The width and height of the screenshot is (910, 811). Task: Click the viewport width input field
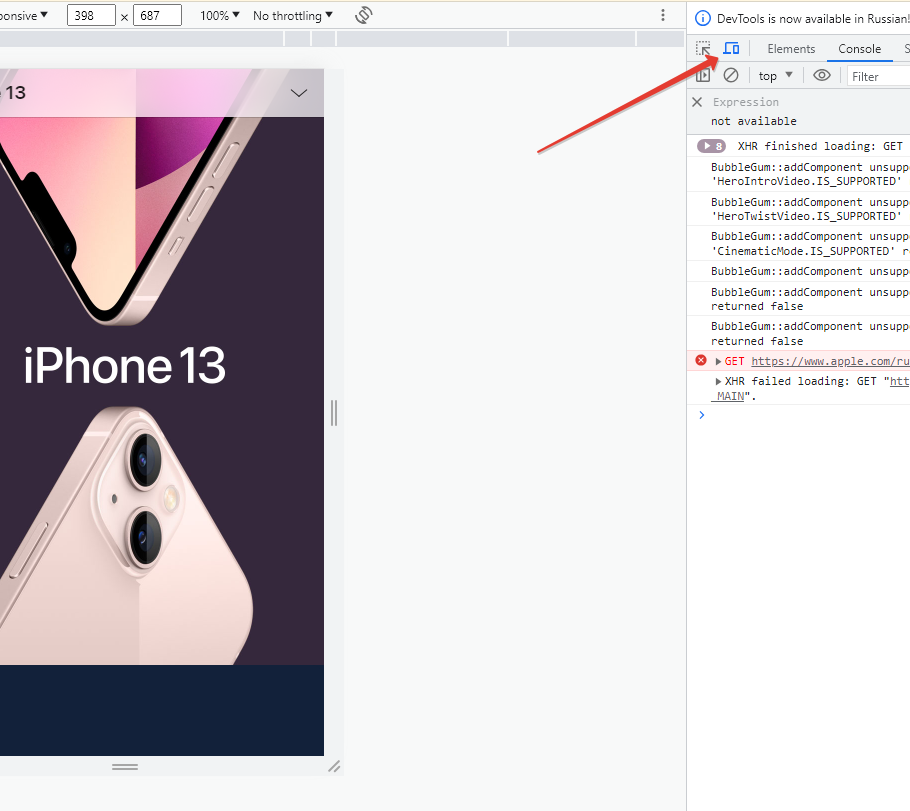point(91,16)
